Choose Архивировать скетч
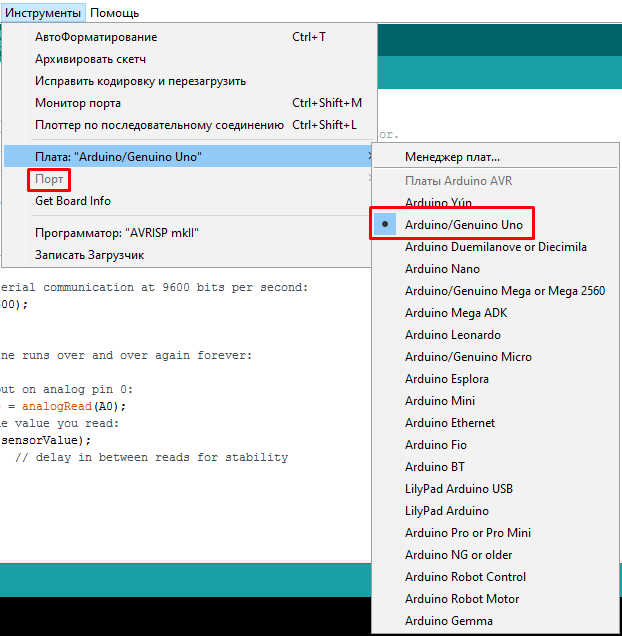This screenshot has width=622, height=636. pyautogui.click(x=189, y=59)
